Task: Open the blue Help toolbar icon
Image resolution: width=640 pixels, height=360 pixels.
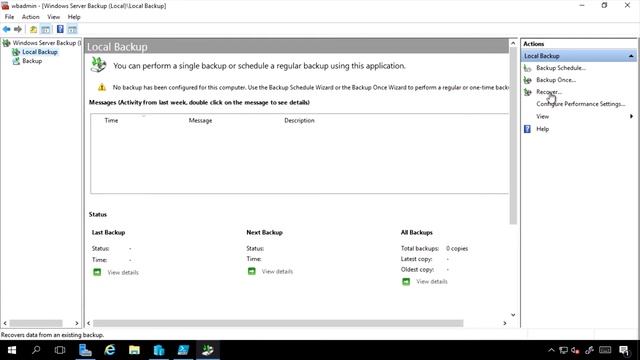Action: click(x=60, y=29)
